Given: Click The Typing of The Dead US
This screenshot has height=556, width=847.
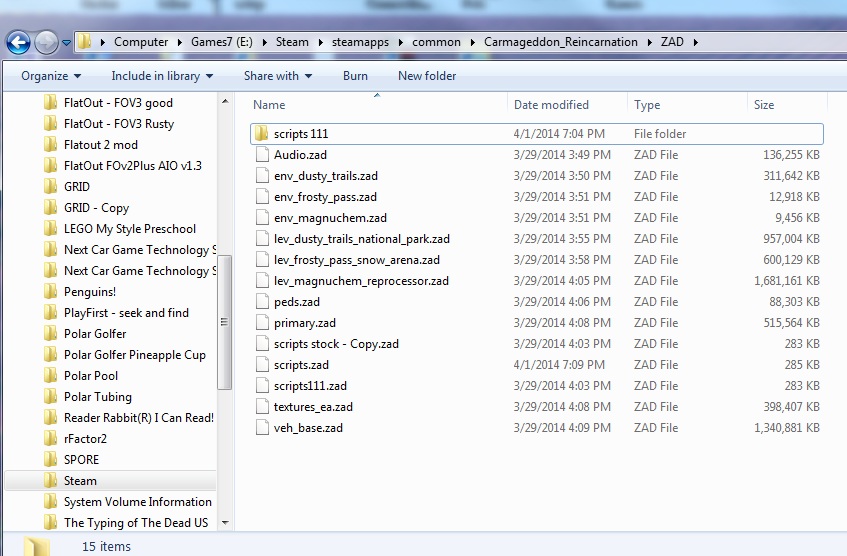Looking at the screenshot, I should pyautogui.click(x=136, y=522).
